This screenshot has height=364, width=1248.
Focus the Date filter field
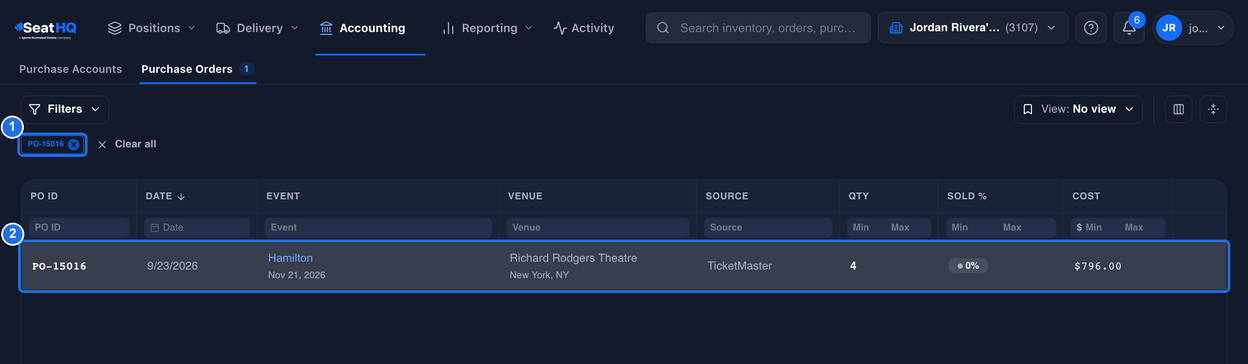coord(197,228)
